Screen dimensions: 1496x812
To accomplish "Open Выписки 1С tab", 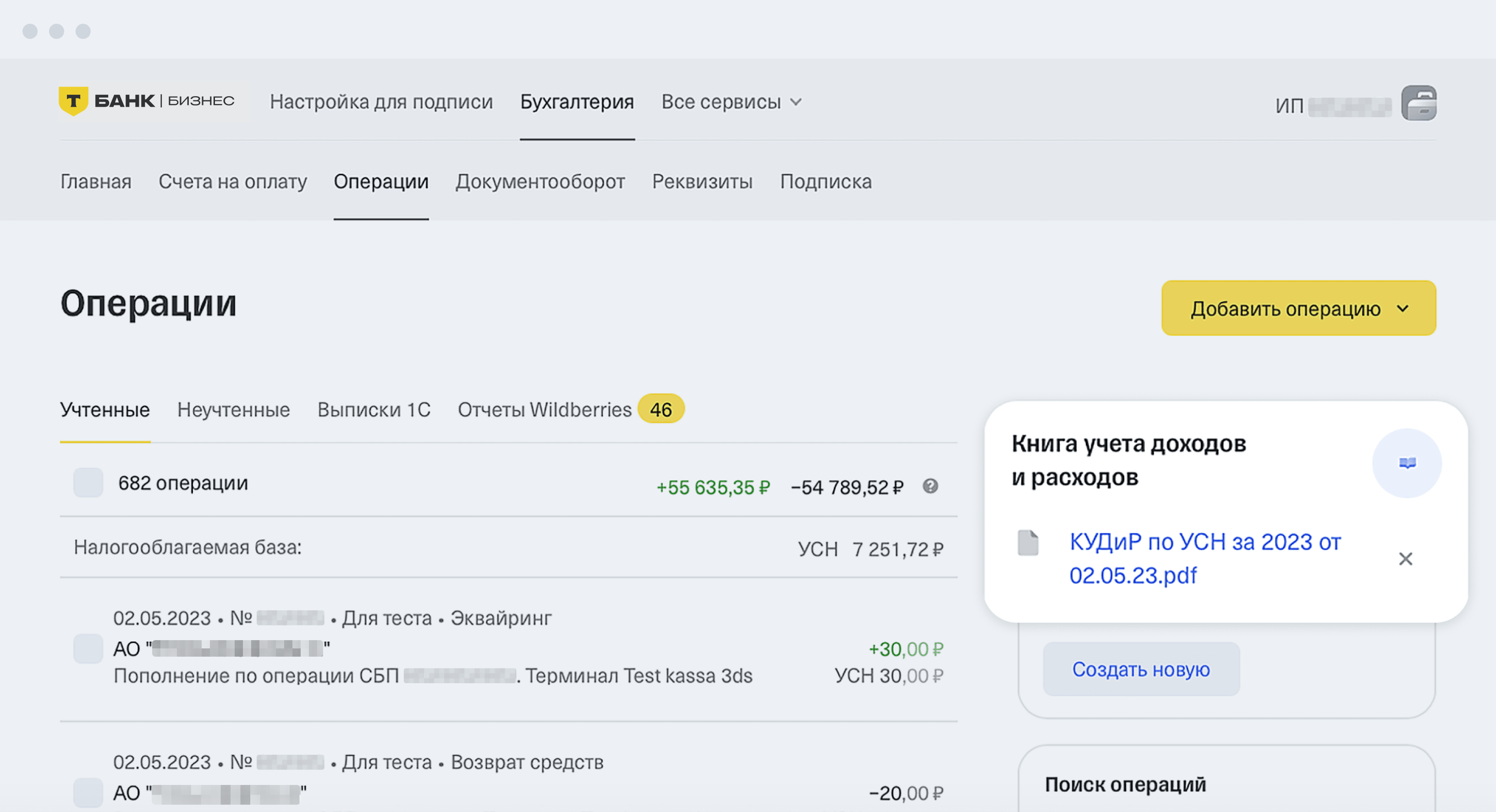I will (374, 410).
